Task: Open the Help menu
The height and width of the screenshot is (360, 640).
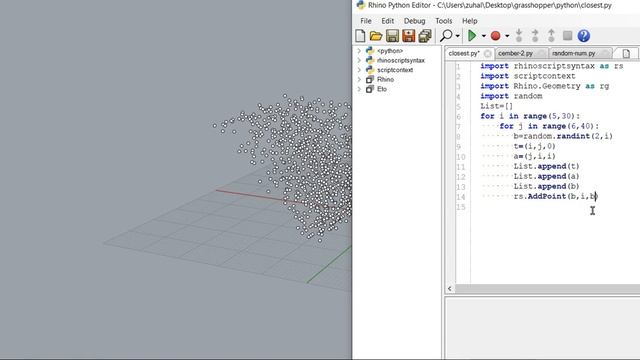Action: pyautogui.click(x=469, y=21)
